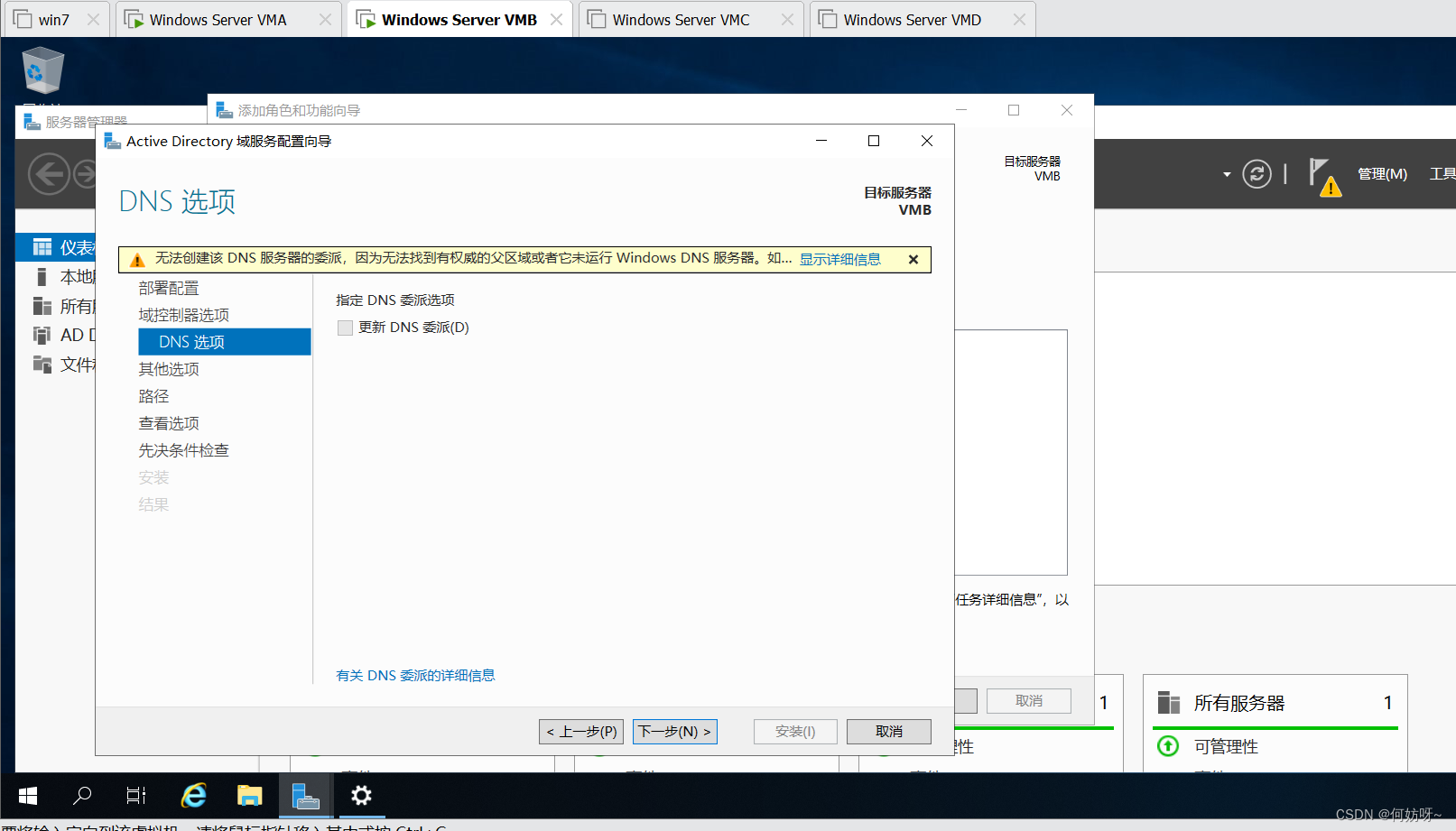Screen dimensions: 1456x831
Task: Open Task View on the taskbar
Action: (x=136, y=795)
